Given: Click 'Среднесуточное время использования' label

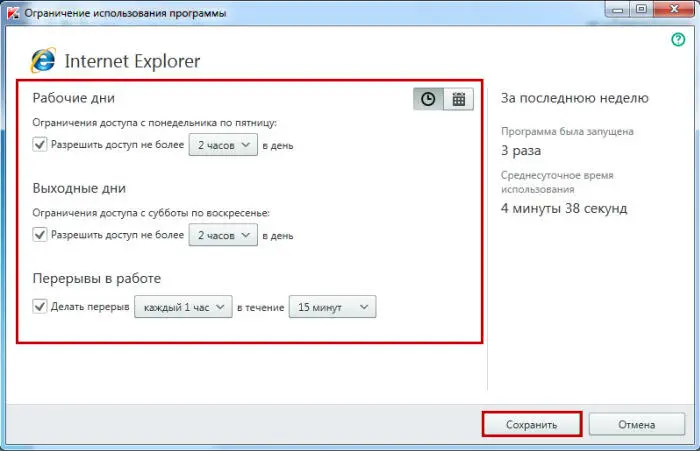Looking at the screenshot, I should coord(557,182).
